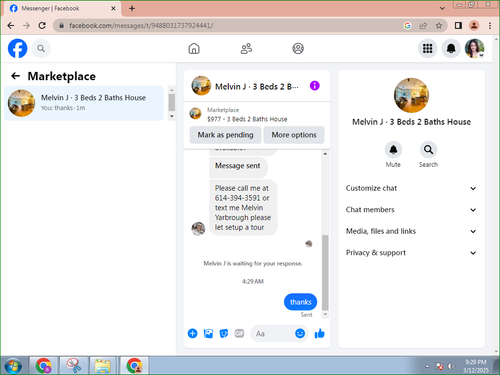Open Chrome side panel icon
This screenshot has width=500, height=375.
pyautogui.click(x=458, y=26)
